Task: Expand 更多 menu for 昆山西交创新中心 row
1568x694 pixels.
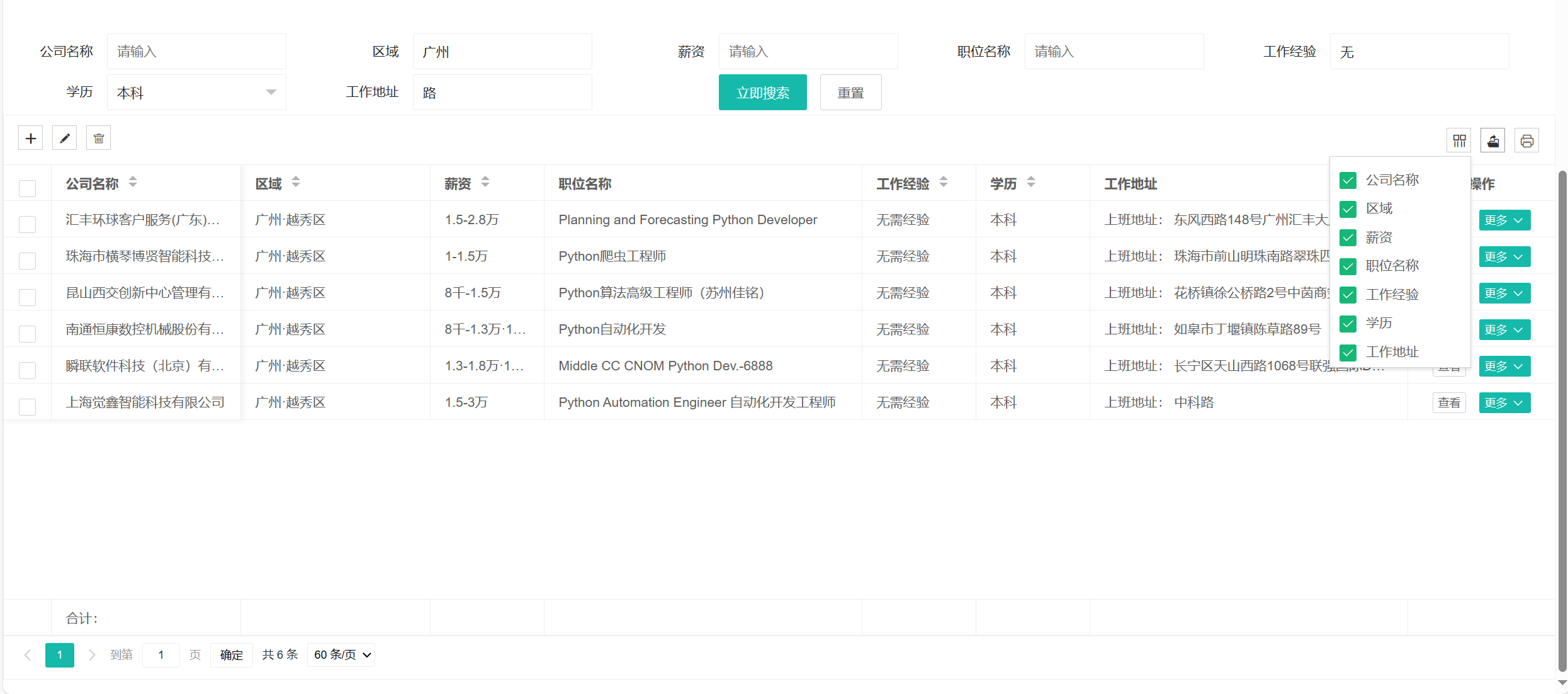Action: (x=1504, y=293)
